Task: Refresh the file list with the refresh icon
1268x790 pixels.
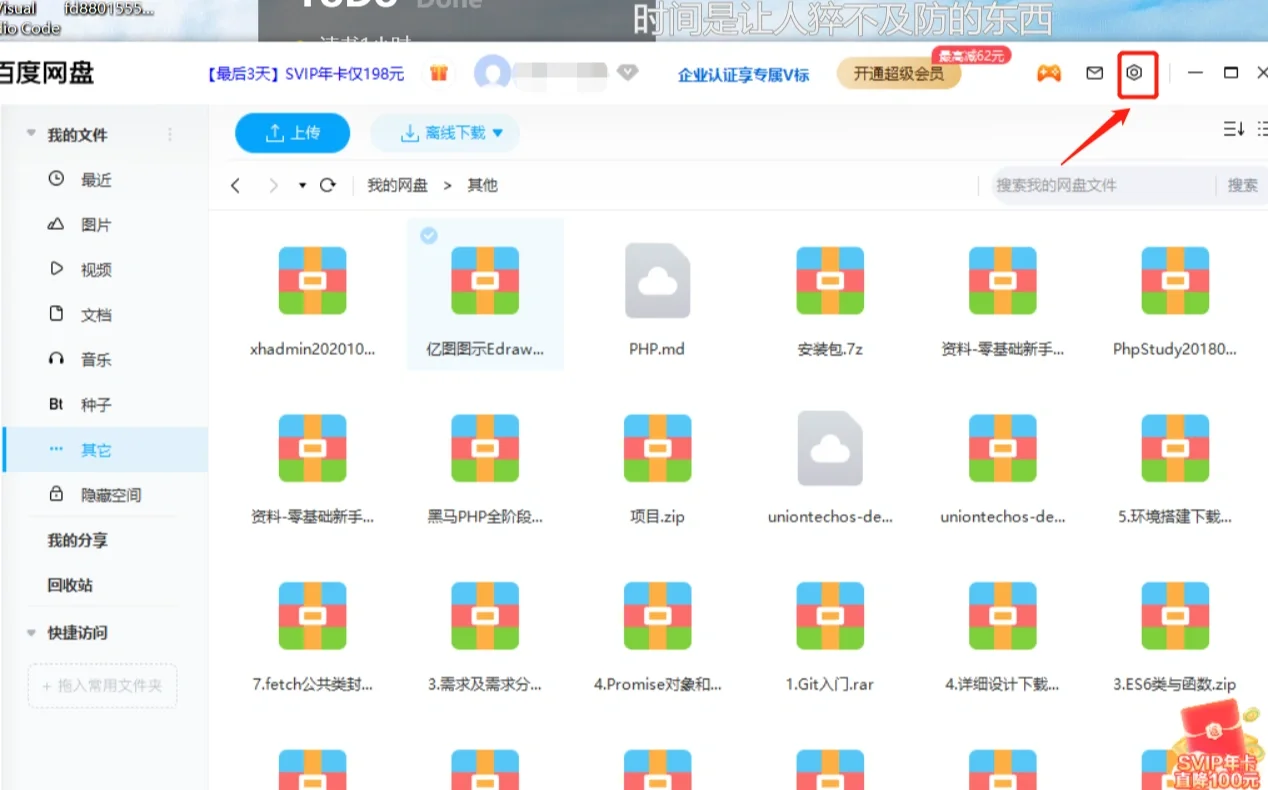Action: [x=330, y=185]
